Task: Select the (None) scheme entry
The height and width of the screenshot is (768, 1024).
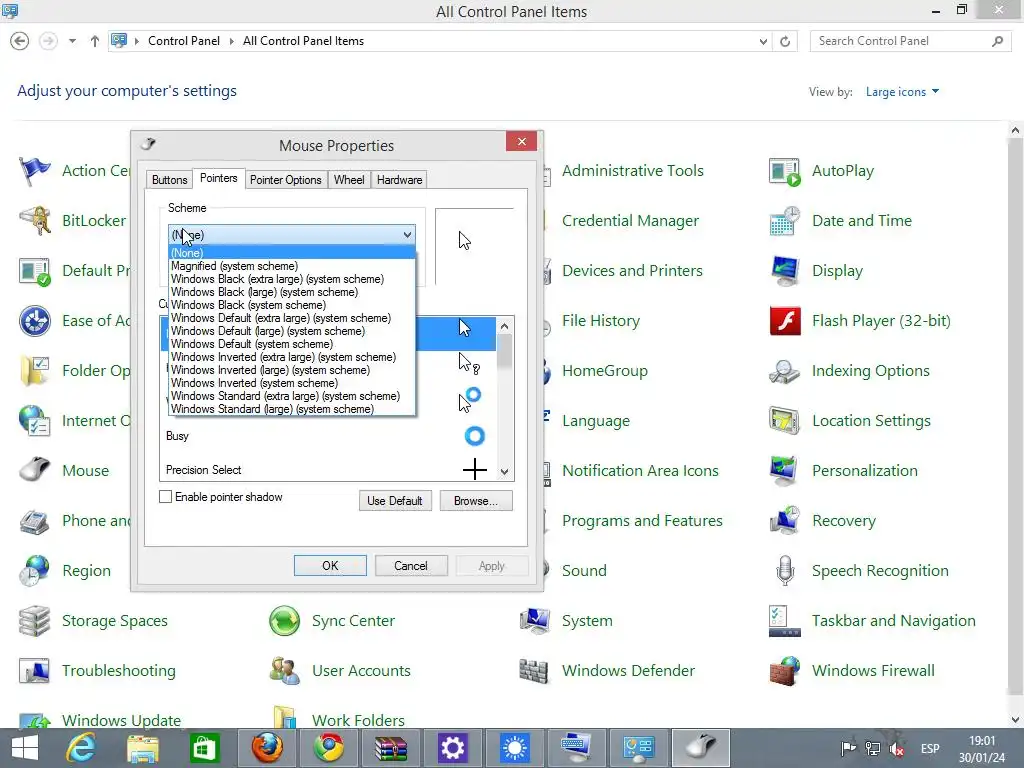Action: 291,253
